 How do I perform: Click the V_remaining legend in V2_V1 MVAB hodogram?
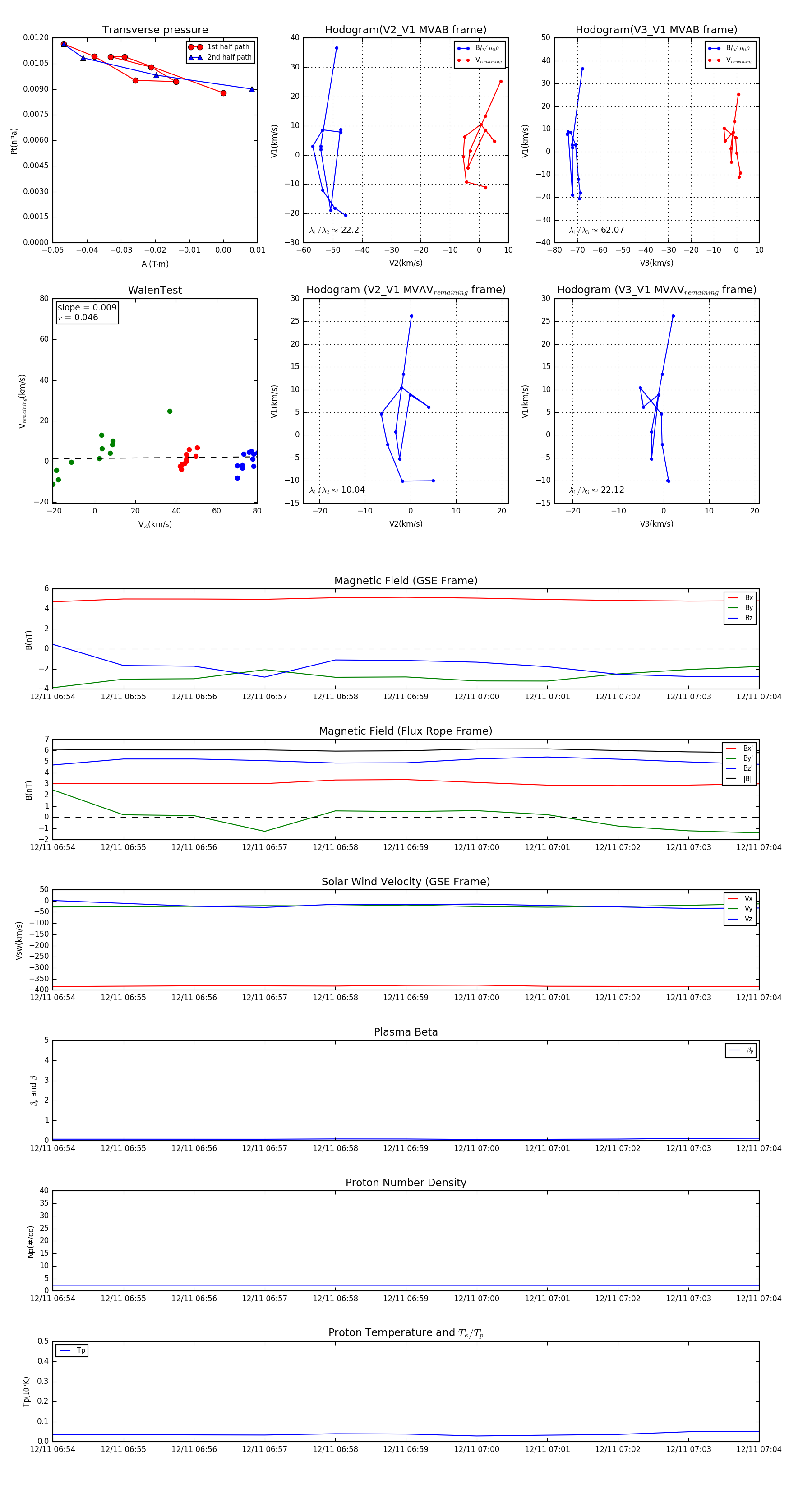[x=480, y=60]
